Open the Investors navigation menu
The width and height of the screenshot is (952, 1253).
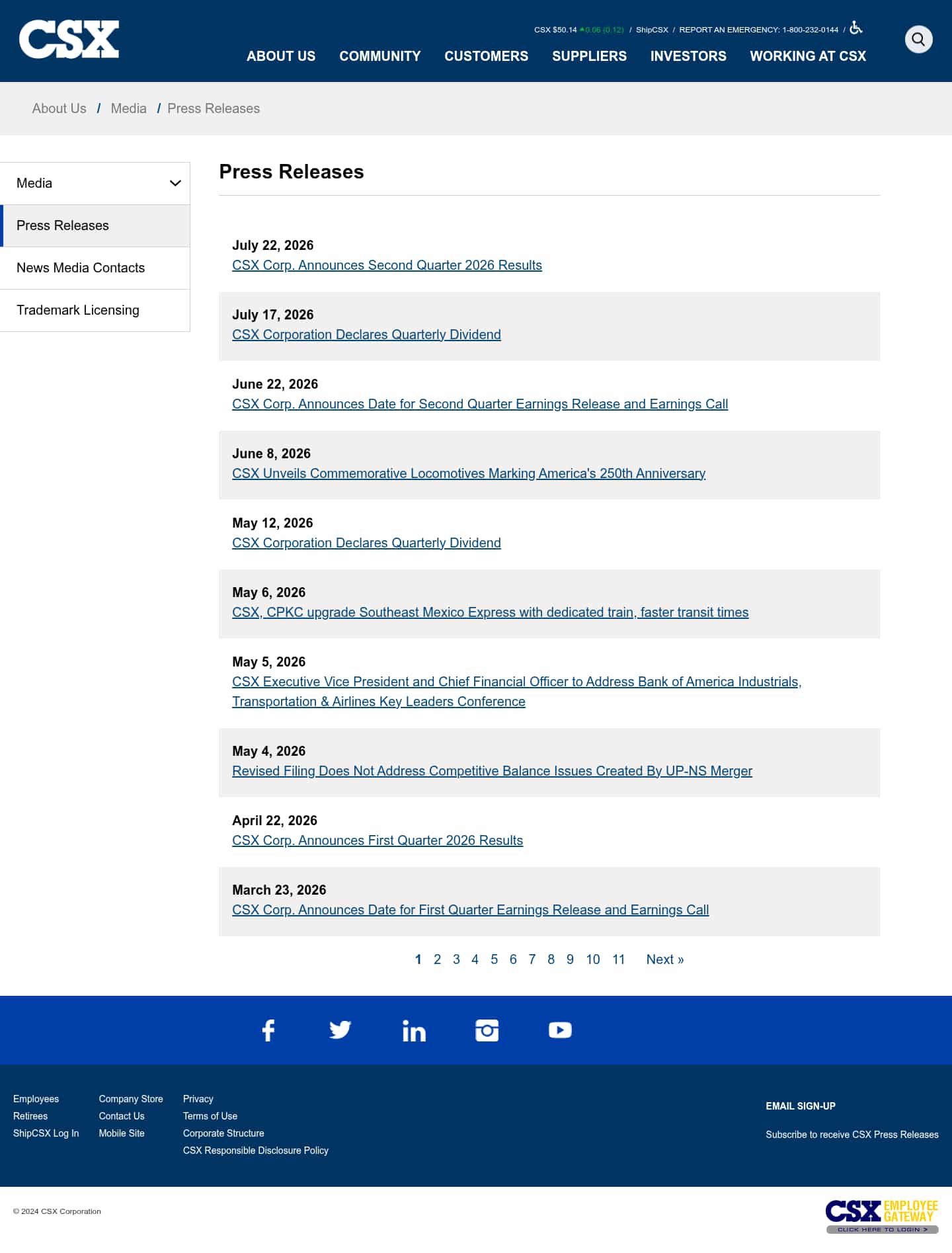(x=688, y=56)
